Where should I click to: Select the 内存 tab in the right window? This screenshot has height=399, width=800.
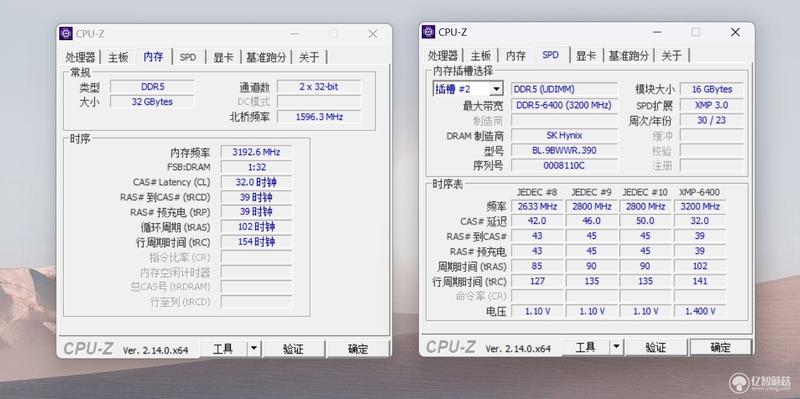(x=515, y=56)
